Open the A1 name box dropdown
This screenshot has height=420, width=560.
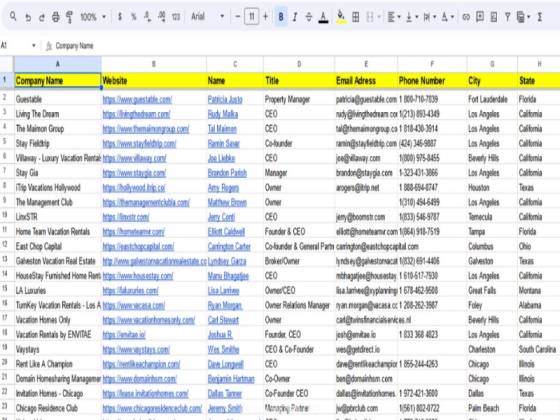pyautogui.click(x=34, y=45)
